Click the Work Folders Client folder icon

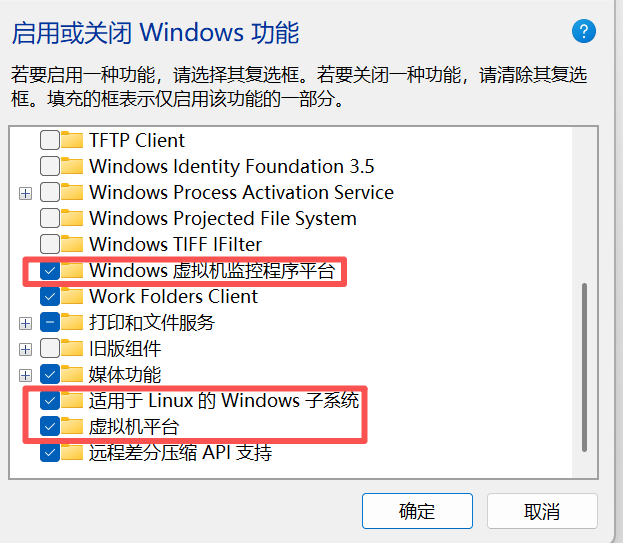(72, 296)
